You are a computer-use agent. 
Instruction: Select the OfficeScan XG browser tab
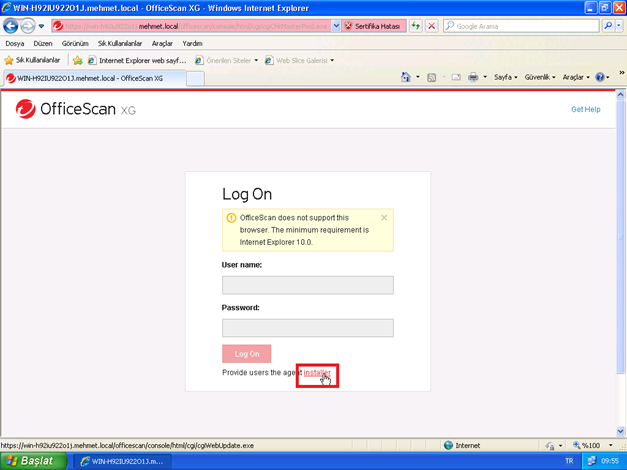95,78
